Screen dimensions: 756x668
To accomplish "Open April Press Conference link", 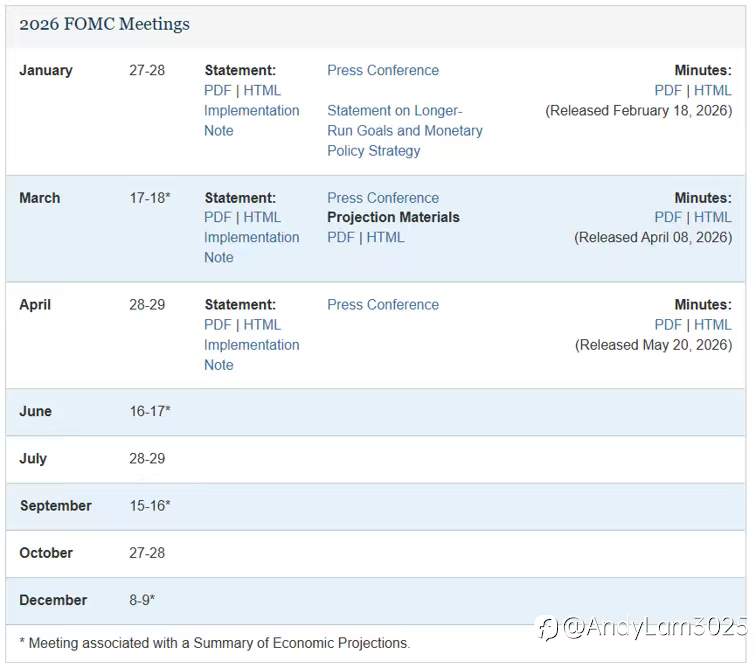I will 383,305.
